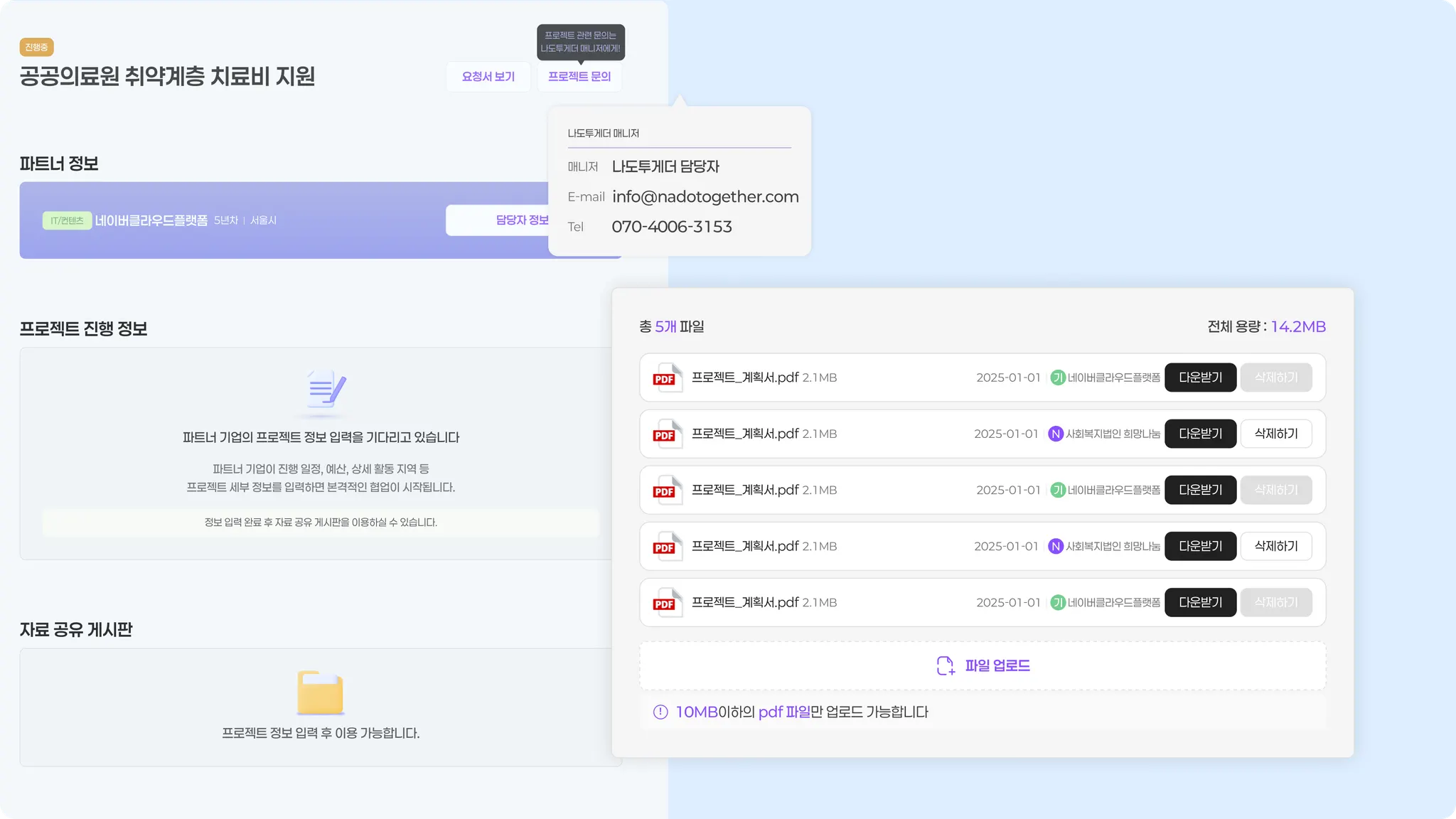Click the IT/컨텐츠 category tag

67,220
